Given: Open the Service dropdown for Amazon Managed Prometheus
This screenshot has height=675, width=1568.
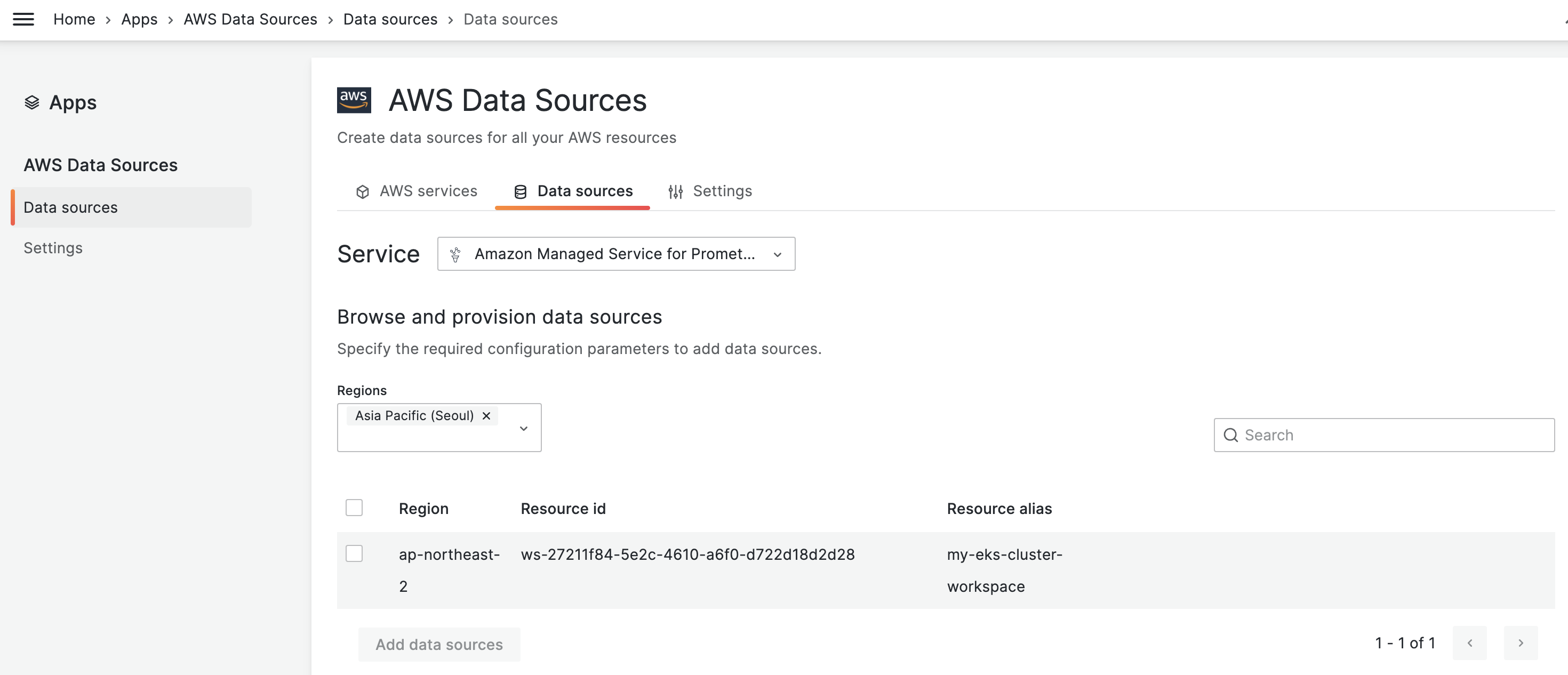Looking at the screenshot, I should click(615, 254).
